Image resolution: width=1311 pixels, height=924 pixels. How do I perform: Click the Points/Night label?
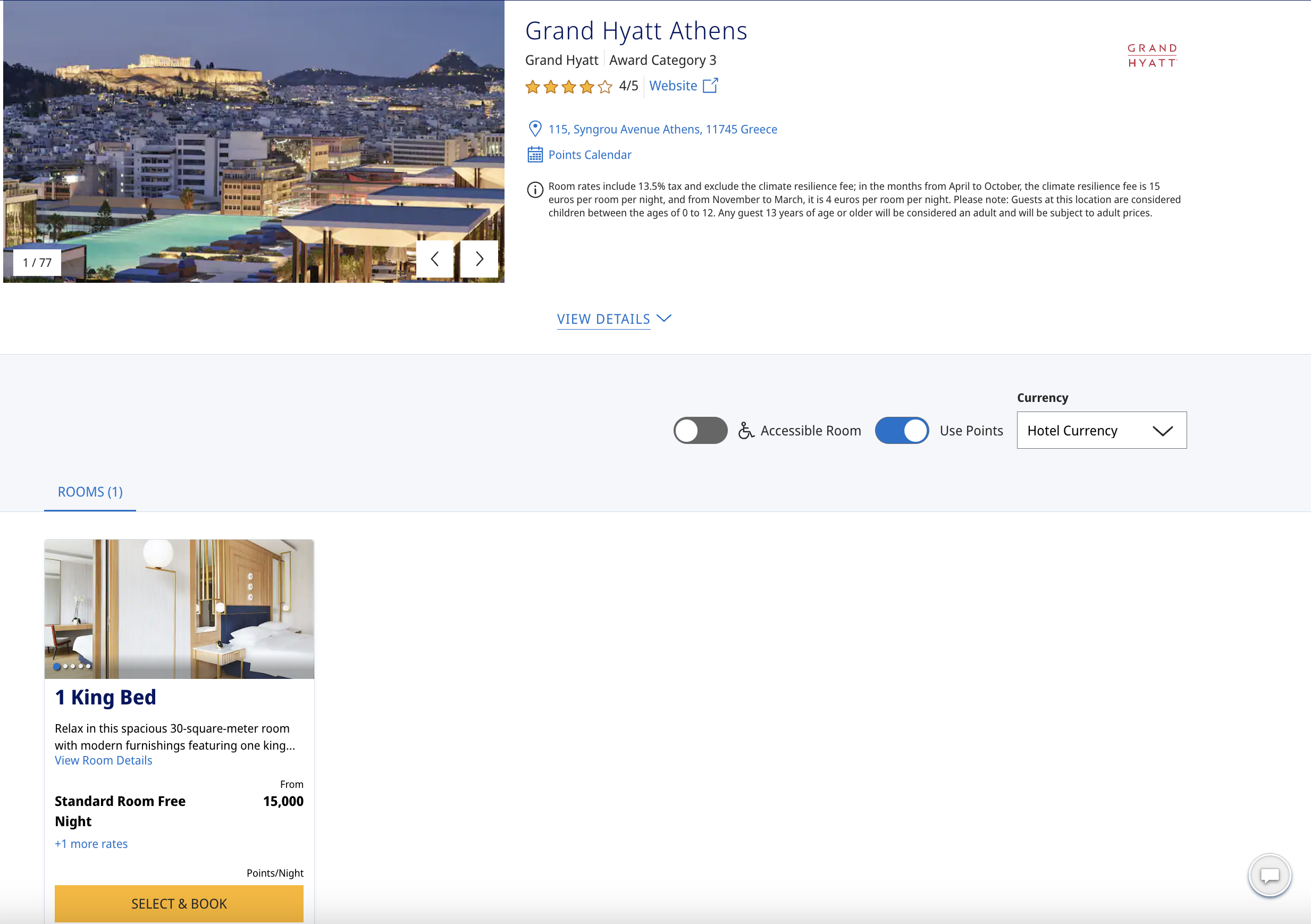coord(275,873)
